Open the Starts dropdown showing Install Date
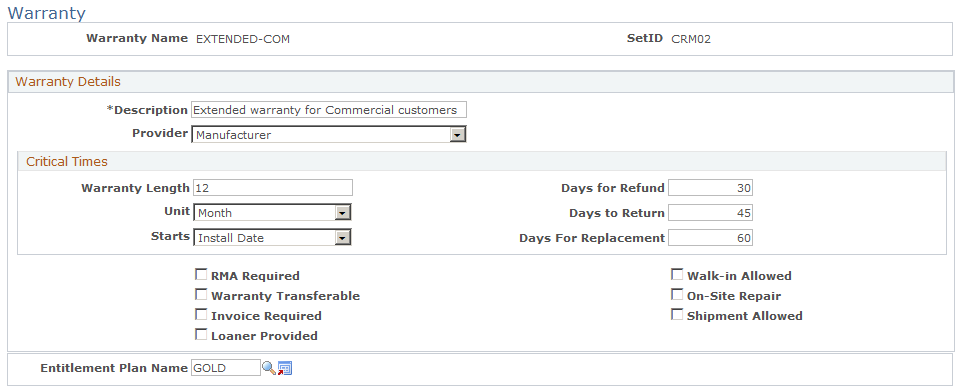This screenshot has height=392, width=958. (272, 238)
